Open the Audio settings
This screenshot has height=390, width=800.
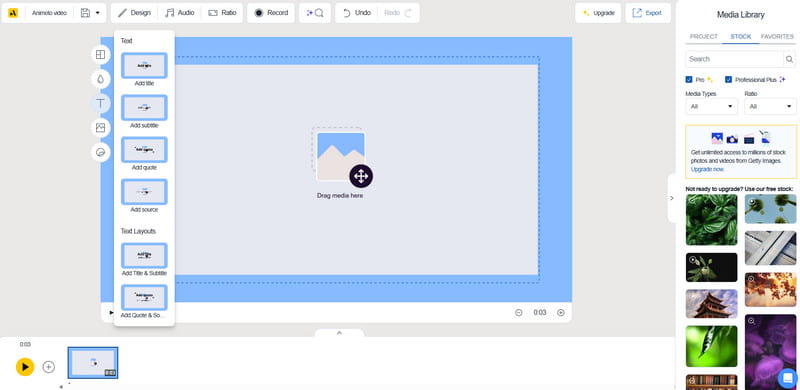click(180, 13)
